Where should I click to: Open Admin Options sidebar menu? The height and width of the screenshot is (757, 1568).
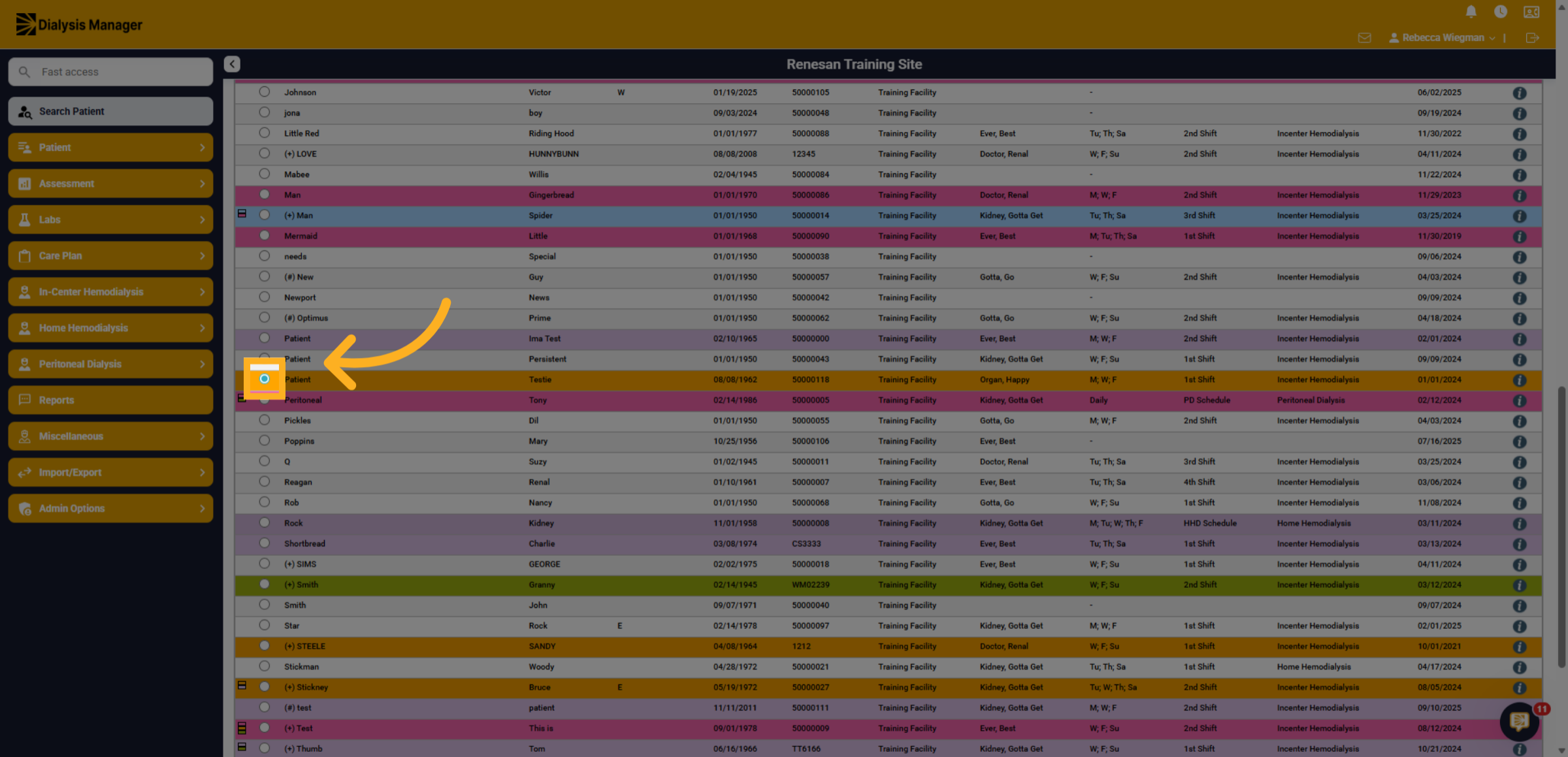110,509
